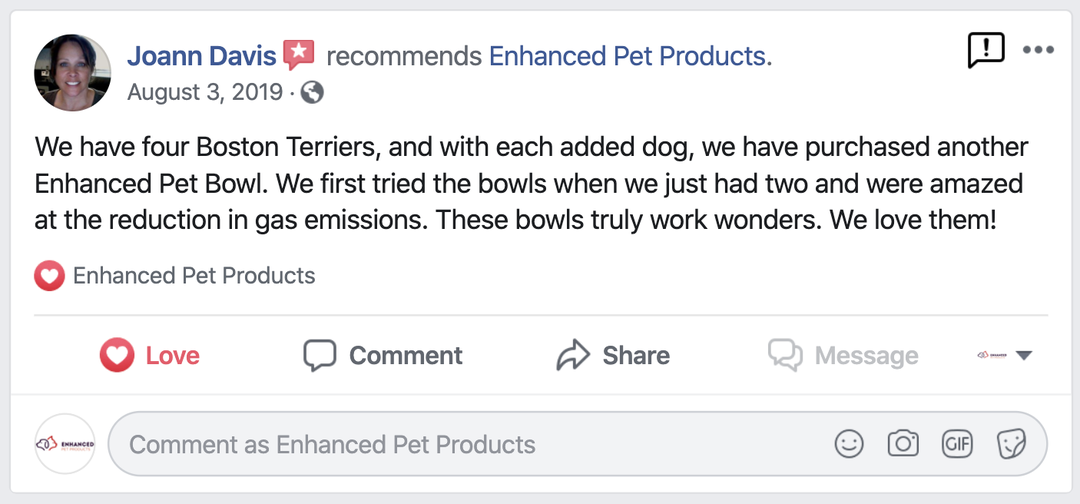
Task: Open Enhanced Pet Products page link in header
Action: click(630, 56)
